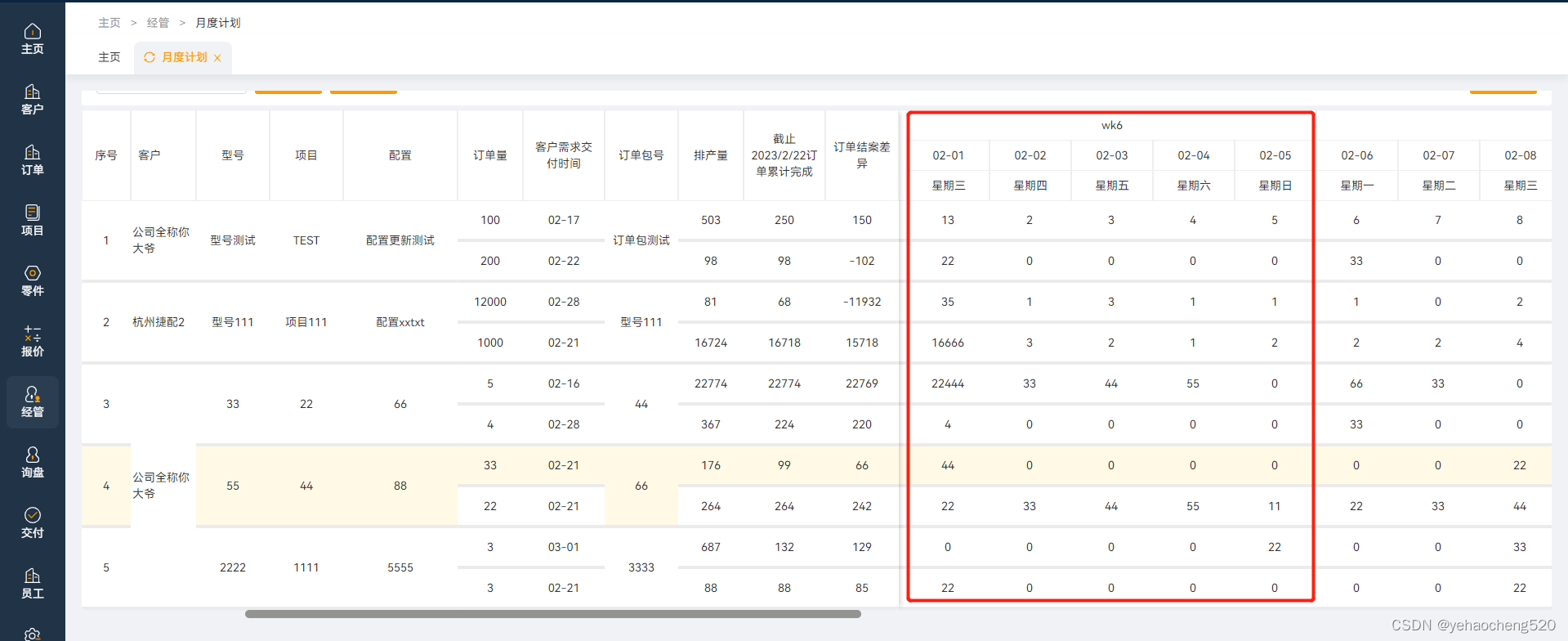Open the 订单 orders sidebar icon

point(32,160)
